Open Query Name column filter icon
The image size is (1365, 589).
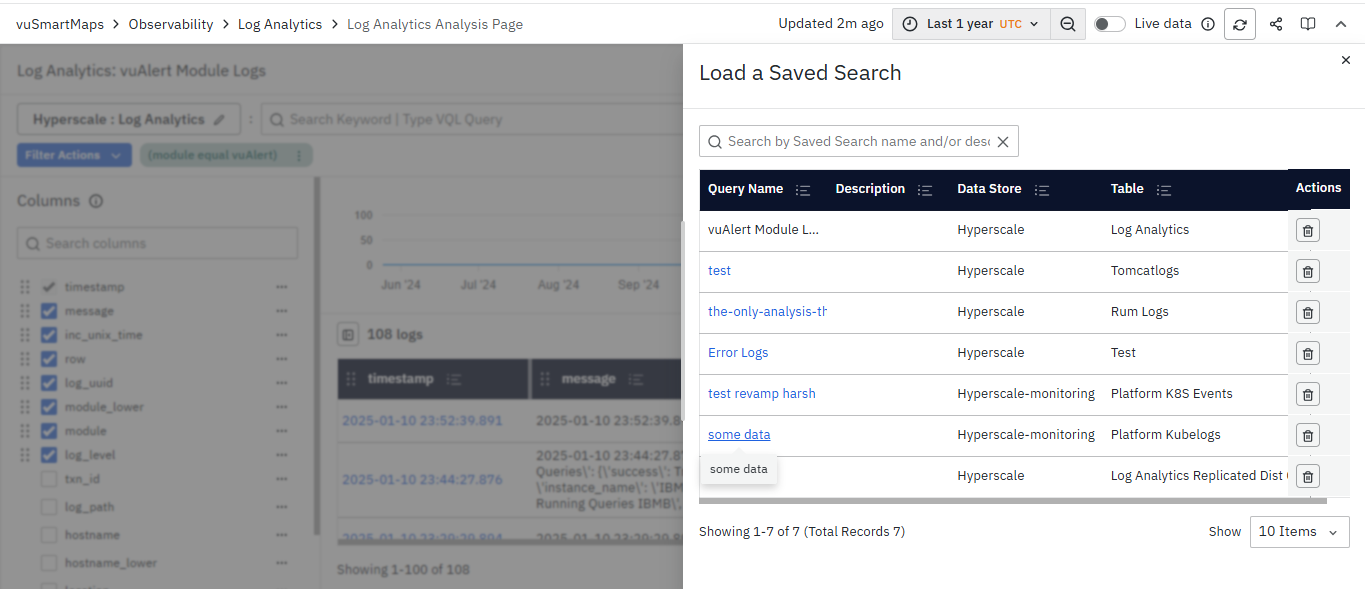coord(802,190)
